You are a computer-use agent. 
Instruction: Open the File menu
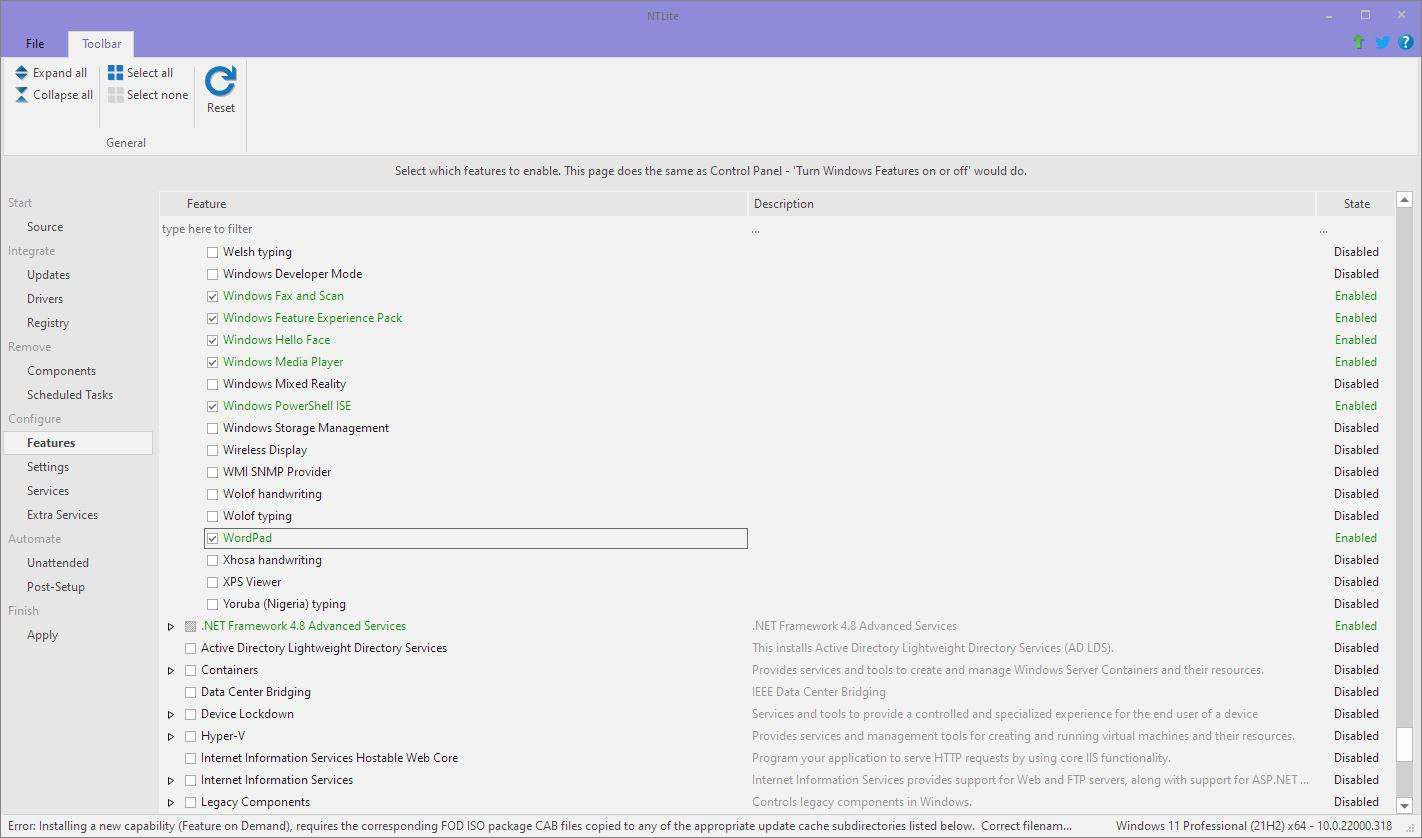point(35,44)
